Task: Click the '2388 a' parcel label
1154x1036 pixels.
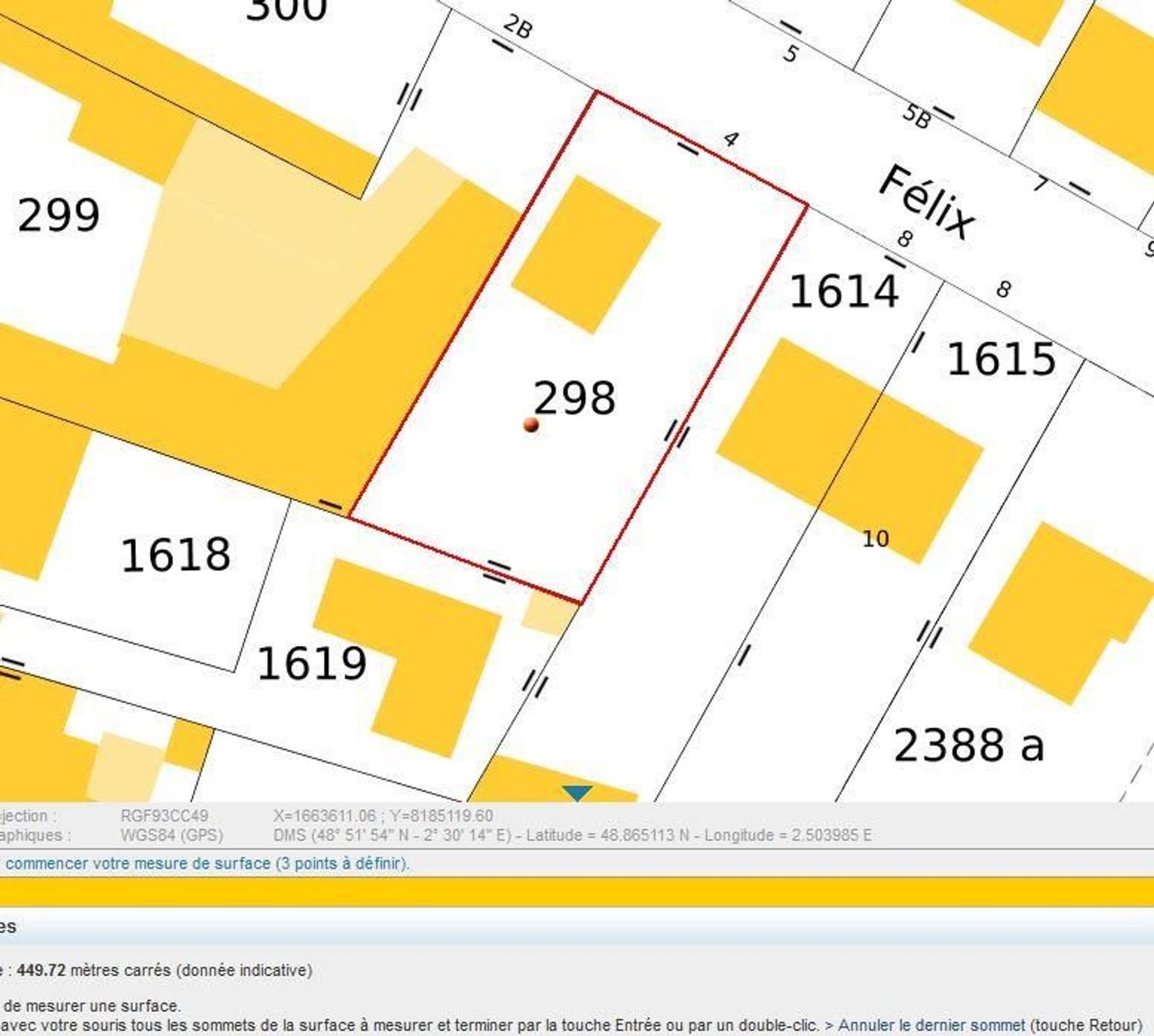Action: coord(969,745)
